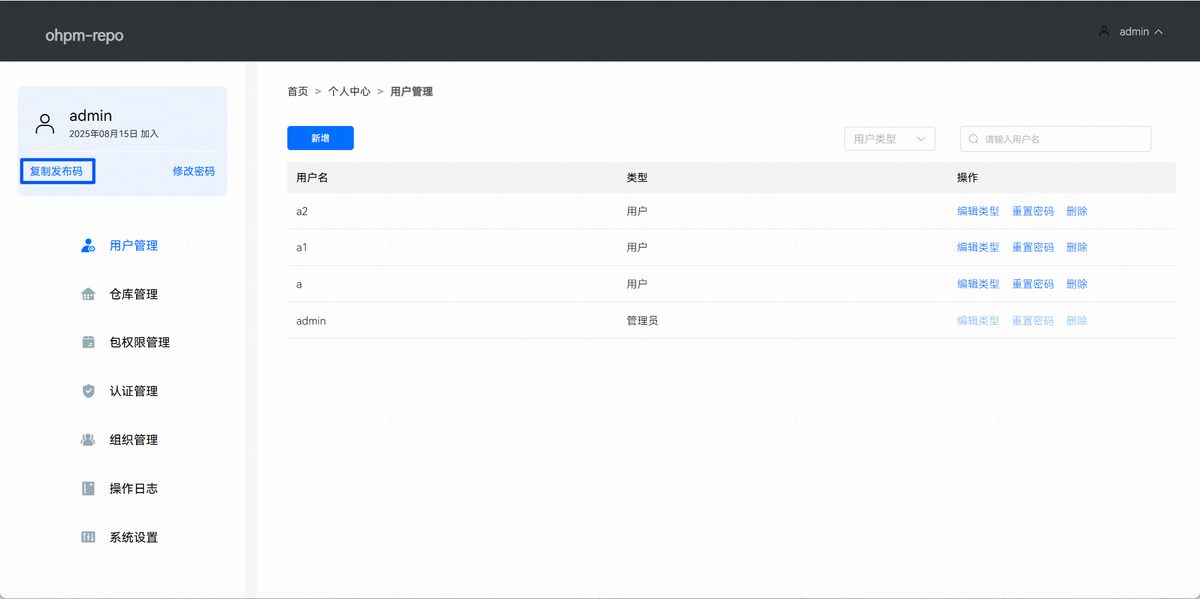Click the admin user icon in header
The image size is (1200, 599).
coord(1104,31)
